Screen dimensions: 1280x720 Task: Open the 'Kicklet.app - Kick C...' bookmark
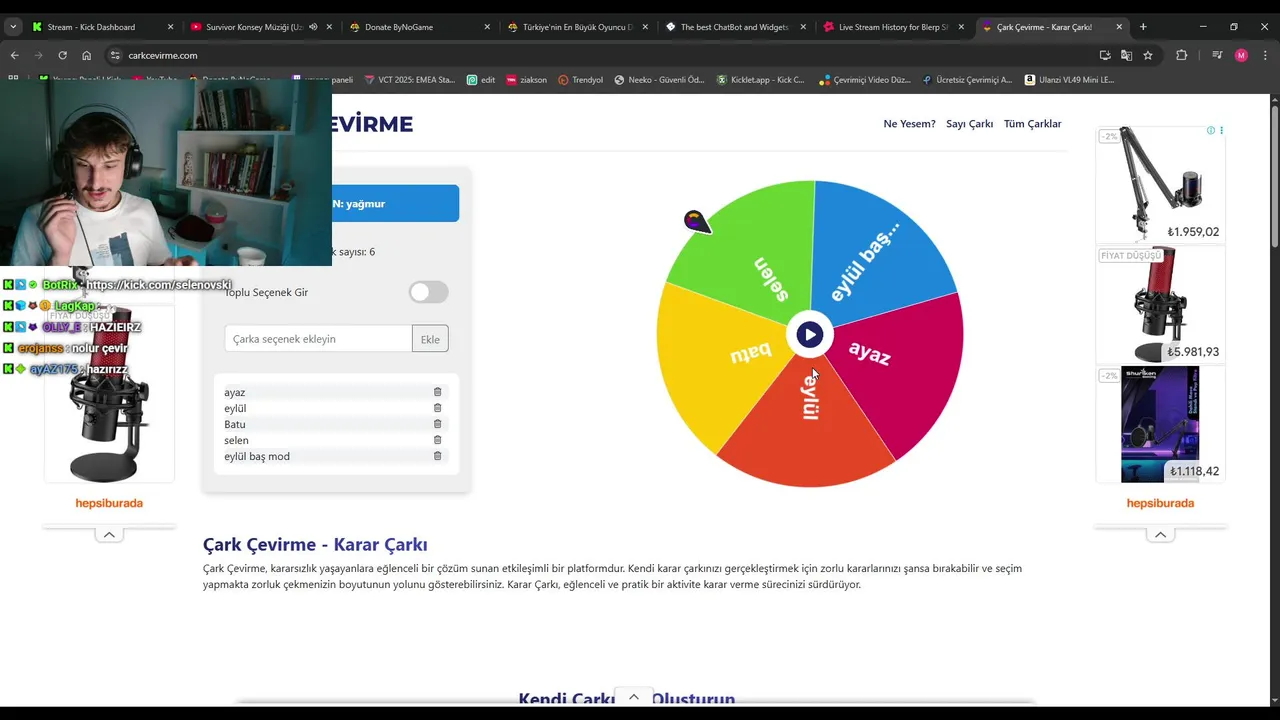pyautogui.click(x=760, y=80)
